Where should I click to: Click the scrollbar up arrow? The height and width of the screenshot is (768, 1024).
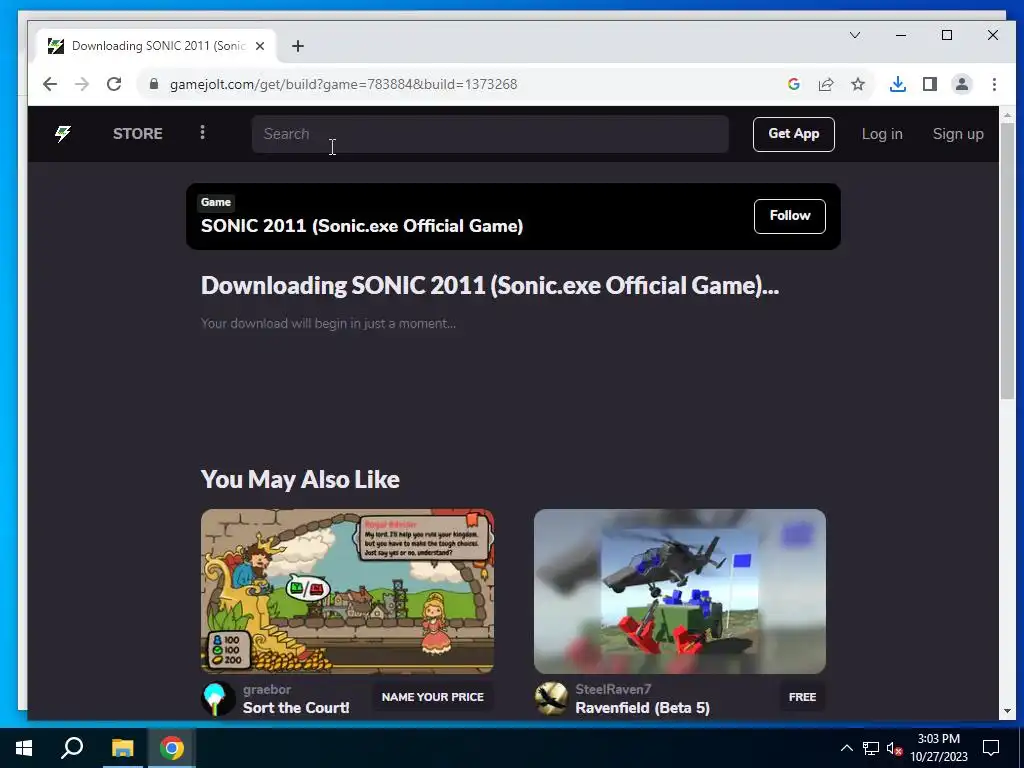[1007, 114]
